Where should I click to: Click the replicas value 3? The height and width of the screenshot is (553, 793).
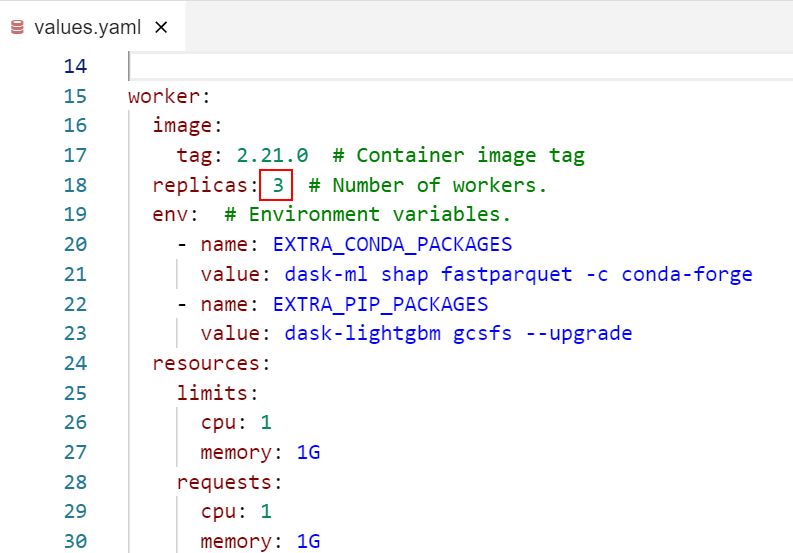[278, 185]
